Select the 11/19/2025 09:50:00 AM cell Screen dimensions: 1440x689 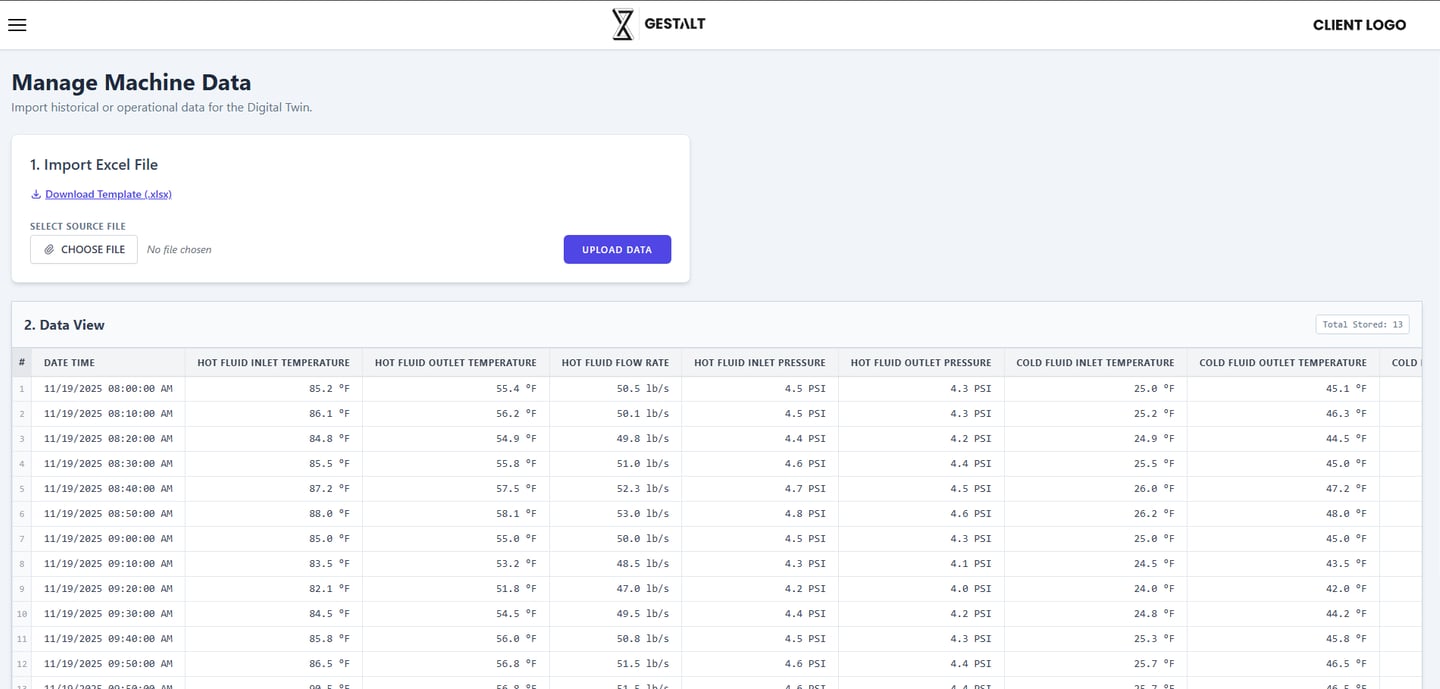tap(108, 663)
